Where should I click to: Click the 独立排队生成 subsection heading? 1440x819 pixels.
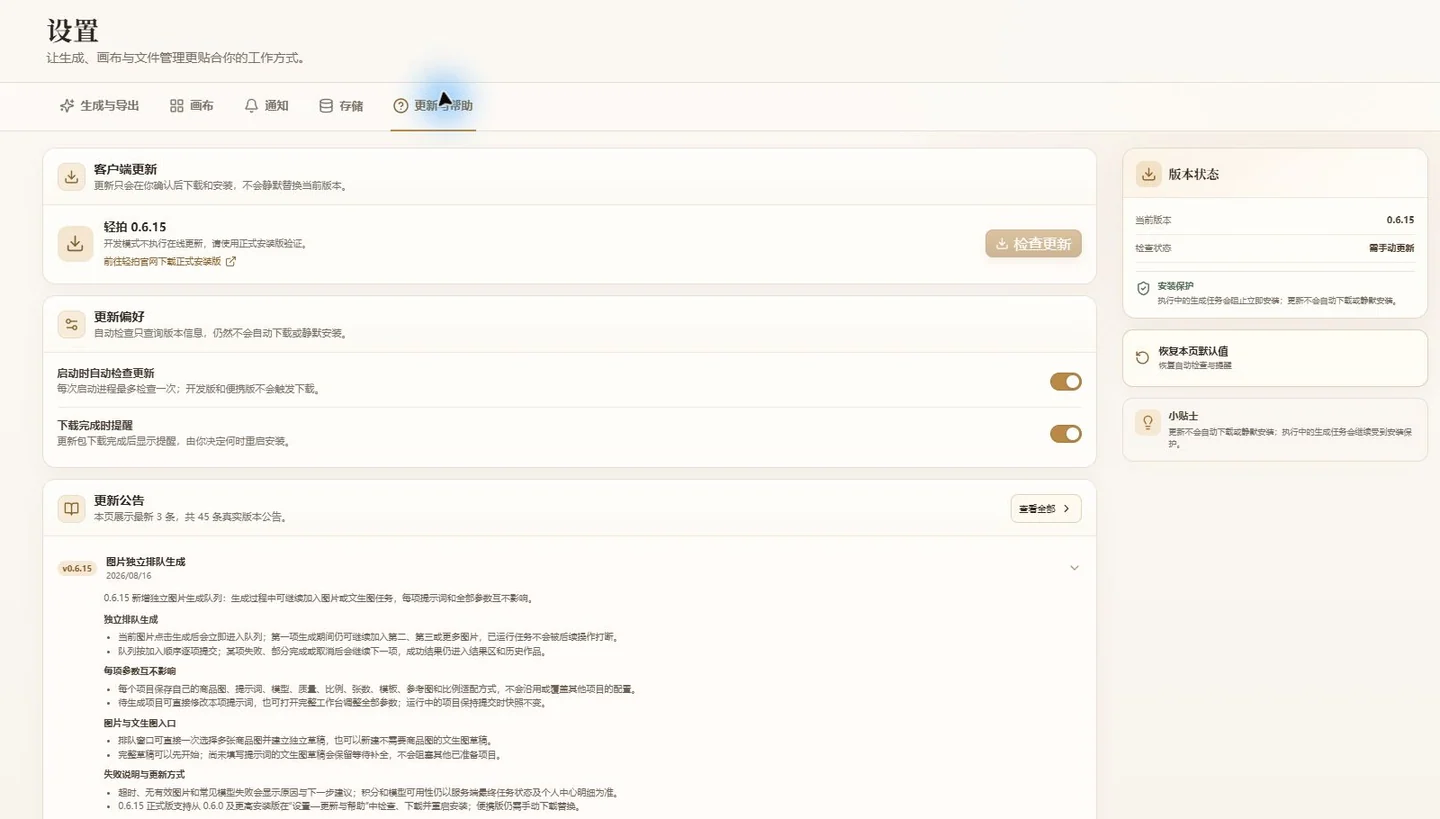[x=130, y=619]
